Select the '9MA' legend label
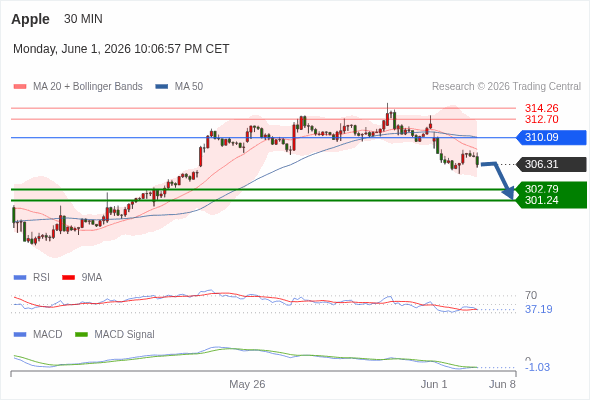Image resolution: width=590 pixels, height=400 pixels. 92,278
